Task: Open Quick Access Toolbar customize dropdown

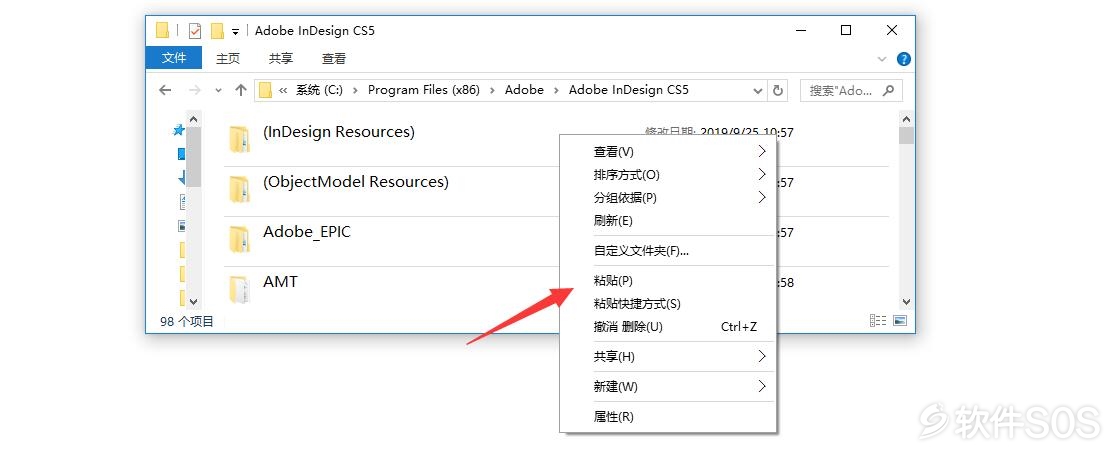Action: 235,31
